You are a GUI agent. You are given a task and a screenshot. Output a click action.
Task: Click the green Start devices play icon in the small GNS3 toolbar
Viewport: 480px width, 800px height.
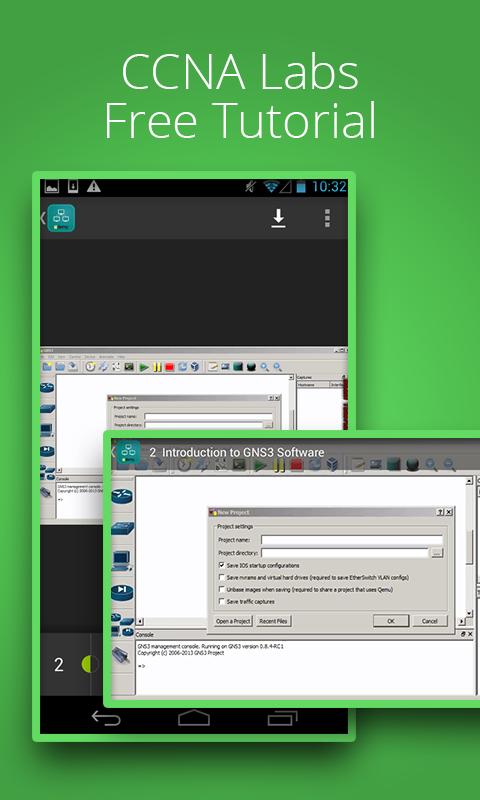click(144, 367)
